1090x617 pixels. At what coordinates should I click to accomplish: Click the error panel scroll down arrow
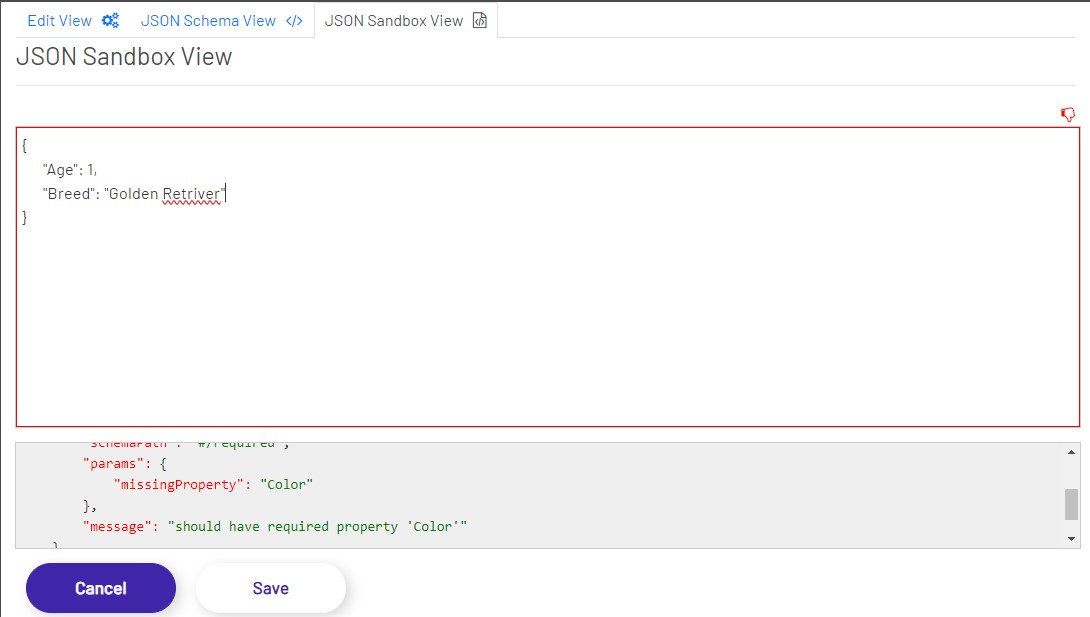point(1072,539)
